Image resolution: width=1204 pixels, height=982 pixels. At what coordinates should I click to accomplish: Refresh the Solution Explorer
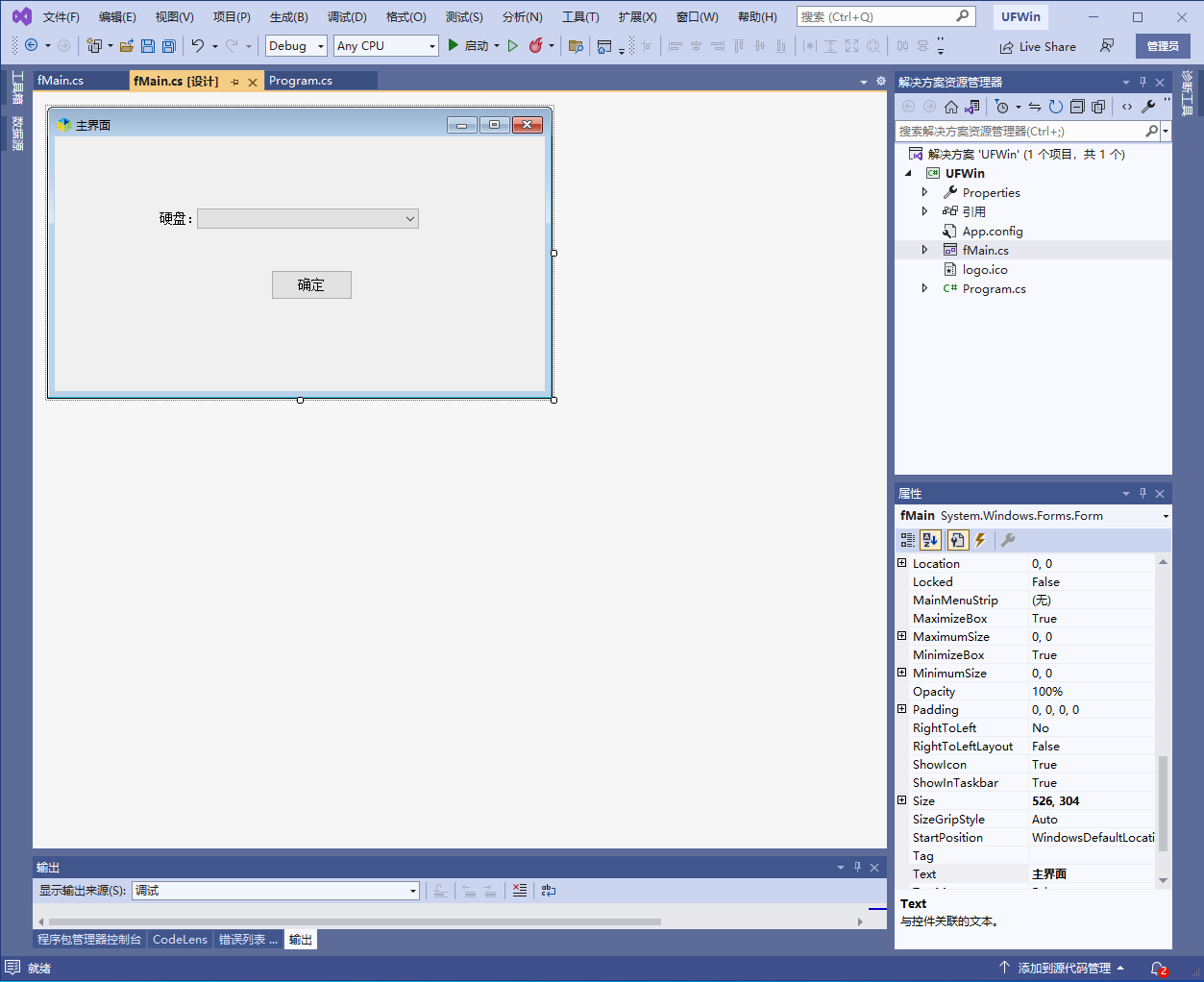coord(1056,107)
